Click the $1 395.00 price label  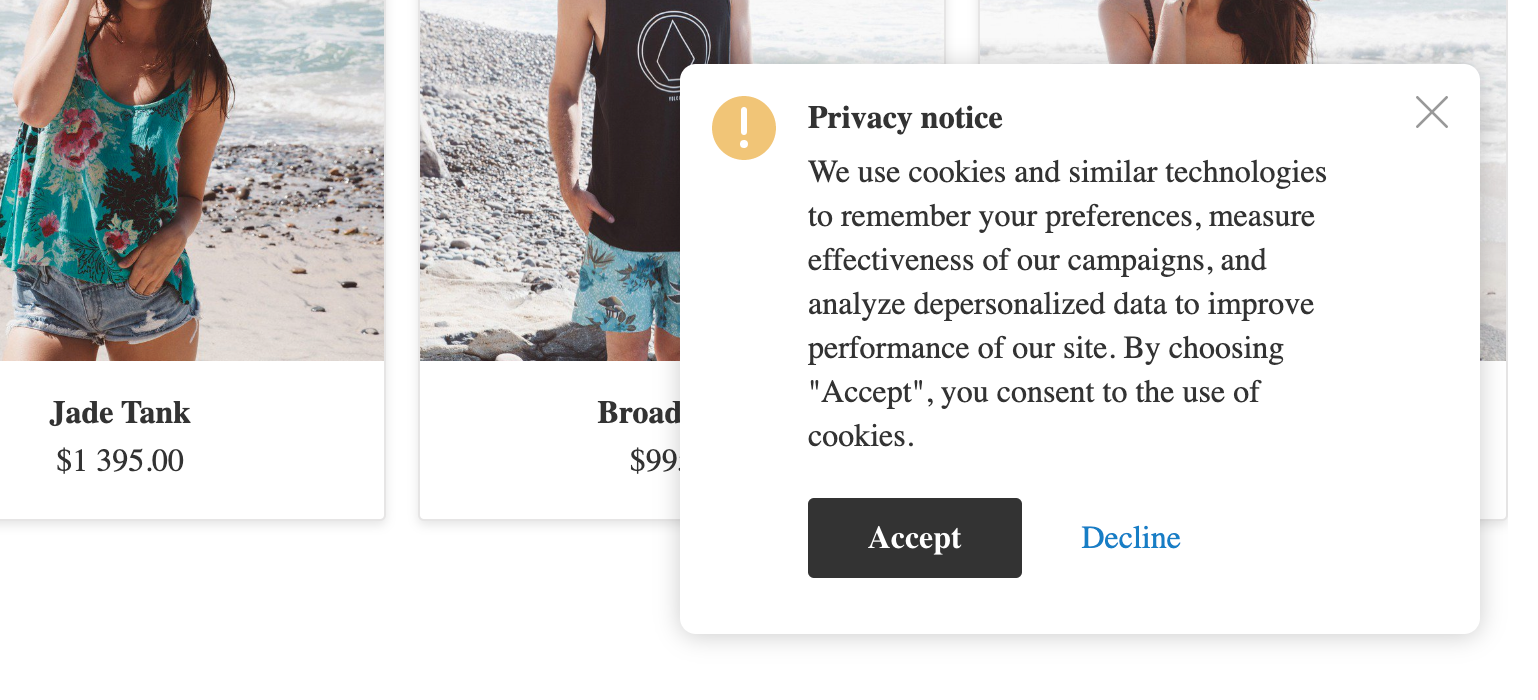(119, 461)
